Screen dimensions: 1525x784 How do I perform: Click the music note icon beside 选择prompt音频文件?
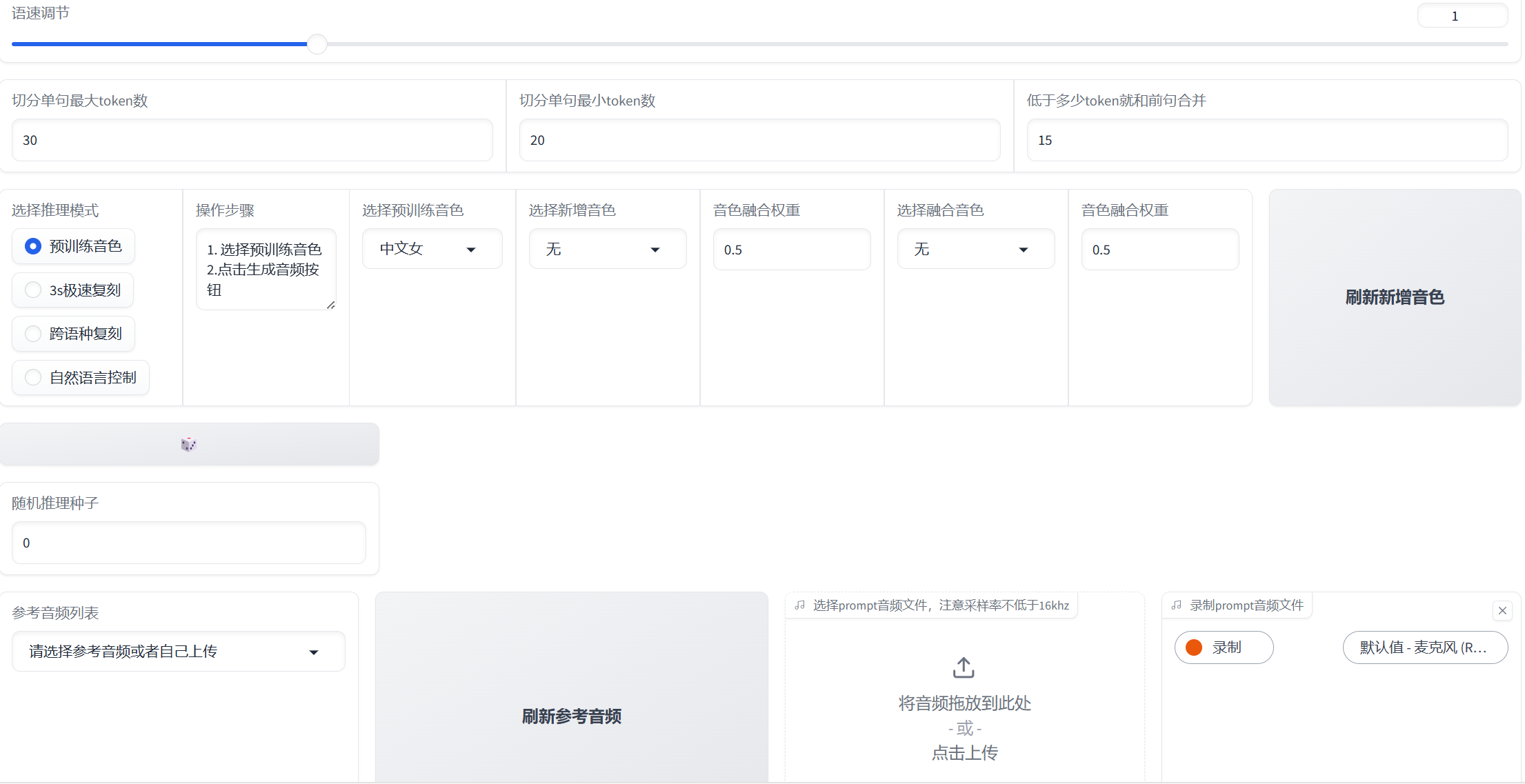(800, 605)
